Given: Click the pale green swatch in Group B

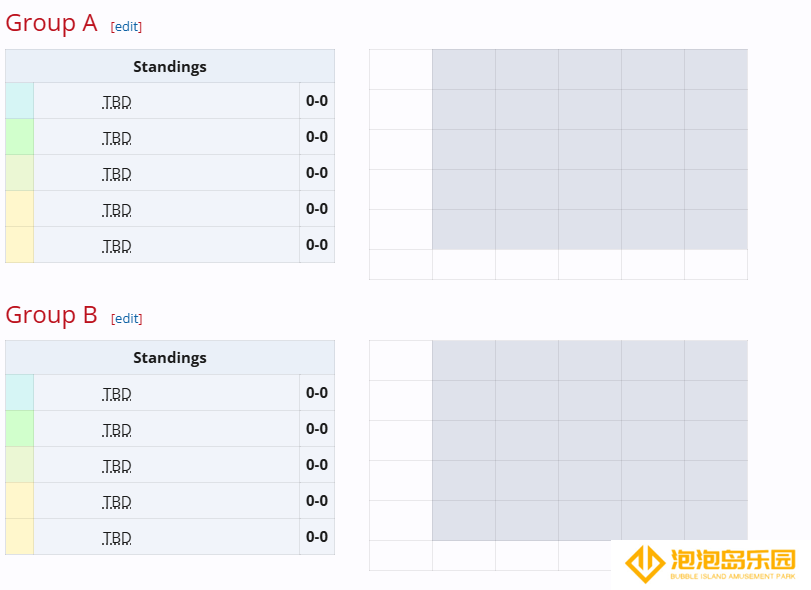Looking at the screenshot, I should [x=20, y=465].
